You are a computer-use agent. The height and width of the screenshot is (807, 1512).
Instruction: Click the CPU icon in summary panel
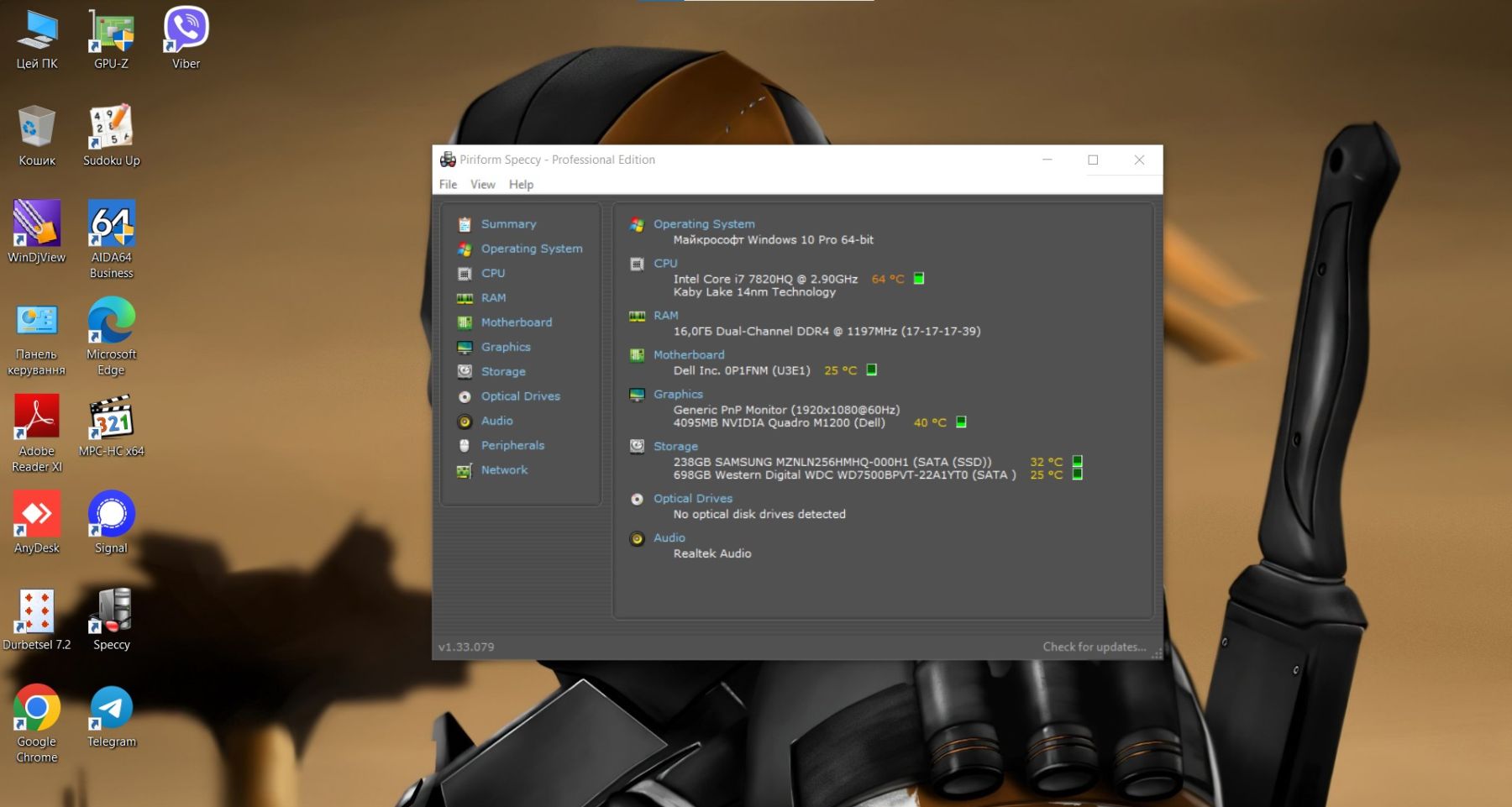tap(637, 264)
